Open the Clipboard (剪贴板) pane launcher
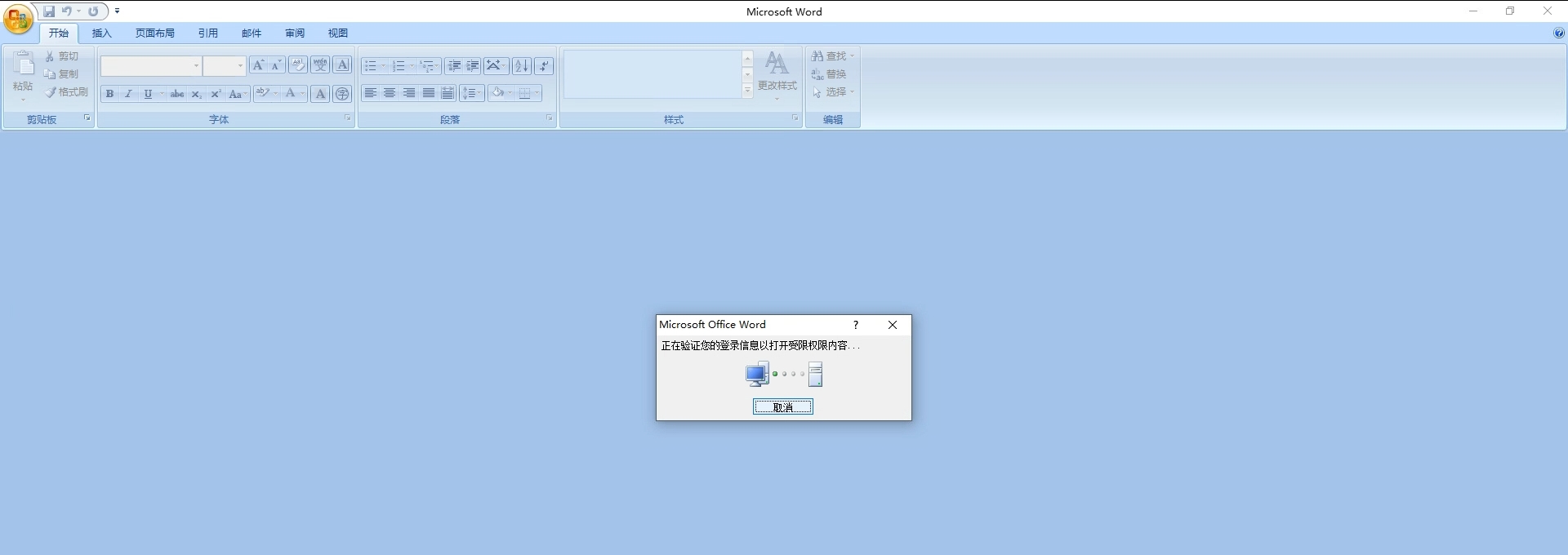The height and width of the screenshot is (555, 1568). pyautogui.click(x=87, y=118)
